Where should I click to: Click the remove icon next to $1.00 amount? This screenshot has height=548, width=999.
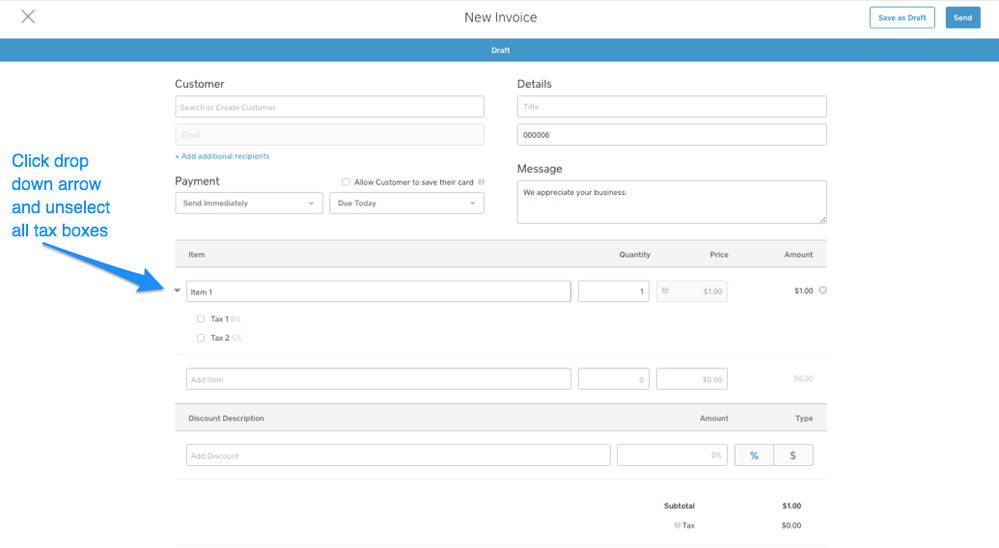(823, 291)
